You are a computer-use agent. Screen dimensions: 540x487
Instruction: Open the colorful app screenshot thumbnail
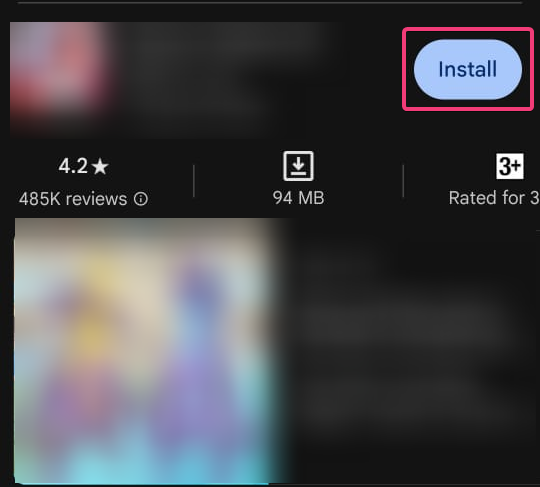[143, 351]
